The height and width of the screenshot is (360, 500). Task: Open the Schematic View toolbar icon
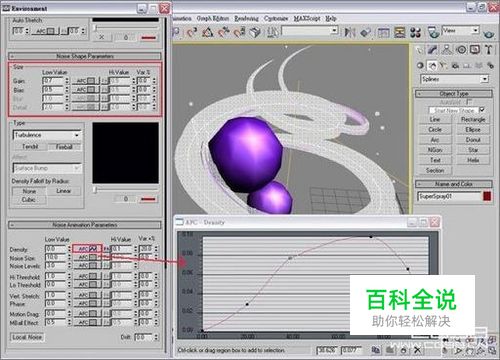pyautogui.click(x=400, y=32)
